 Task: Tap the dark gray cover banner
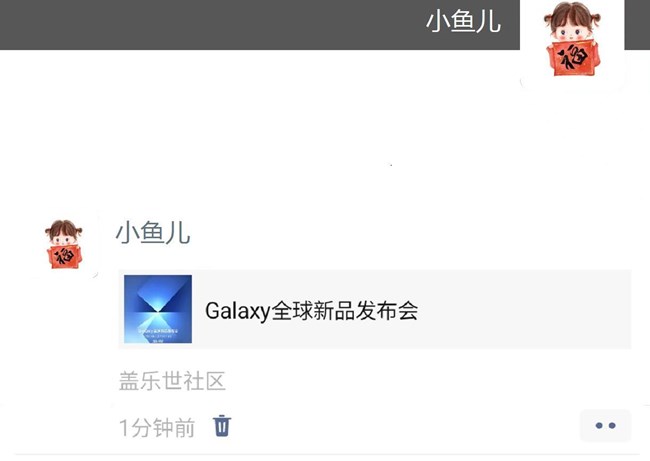pyautogui.click(x=260, y=25)
